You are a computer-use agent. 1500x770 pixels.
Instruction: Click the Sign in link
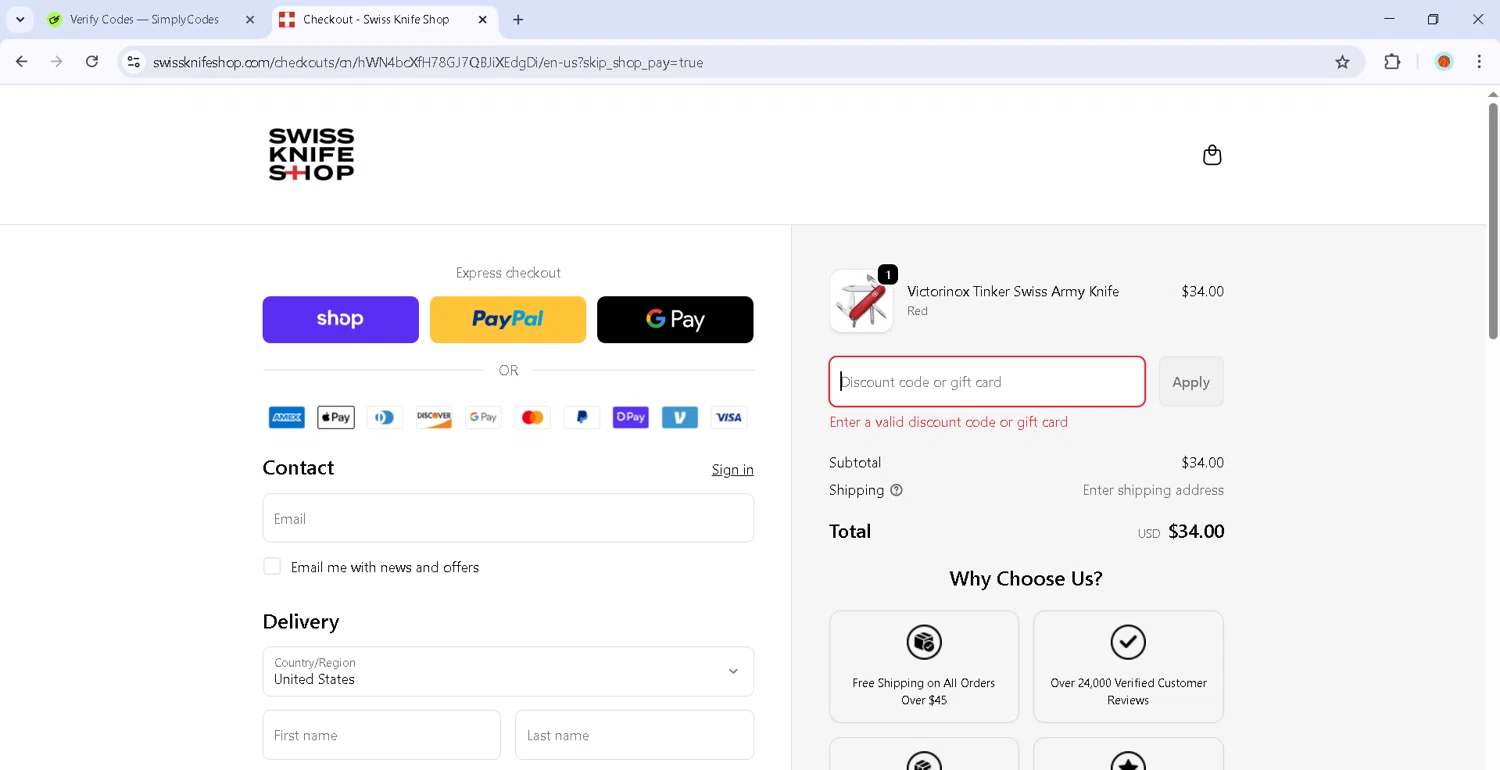point(732,470)
